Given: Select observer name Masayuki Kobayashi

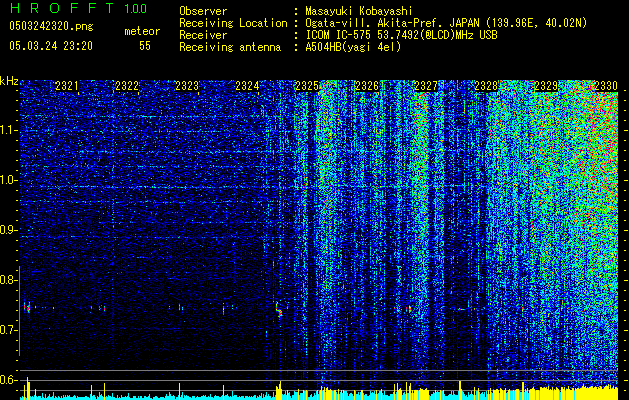Looking at the screenshot, I should pyautogui.click(x=359, y=12).
